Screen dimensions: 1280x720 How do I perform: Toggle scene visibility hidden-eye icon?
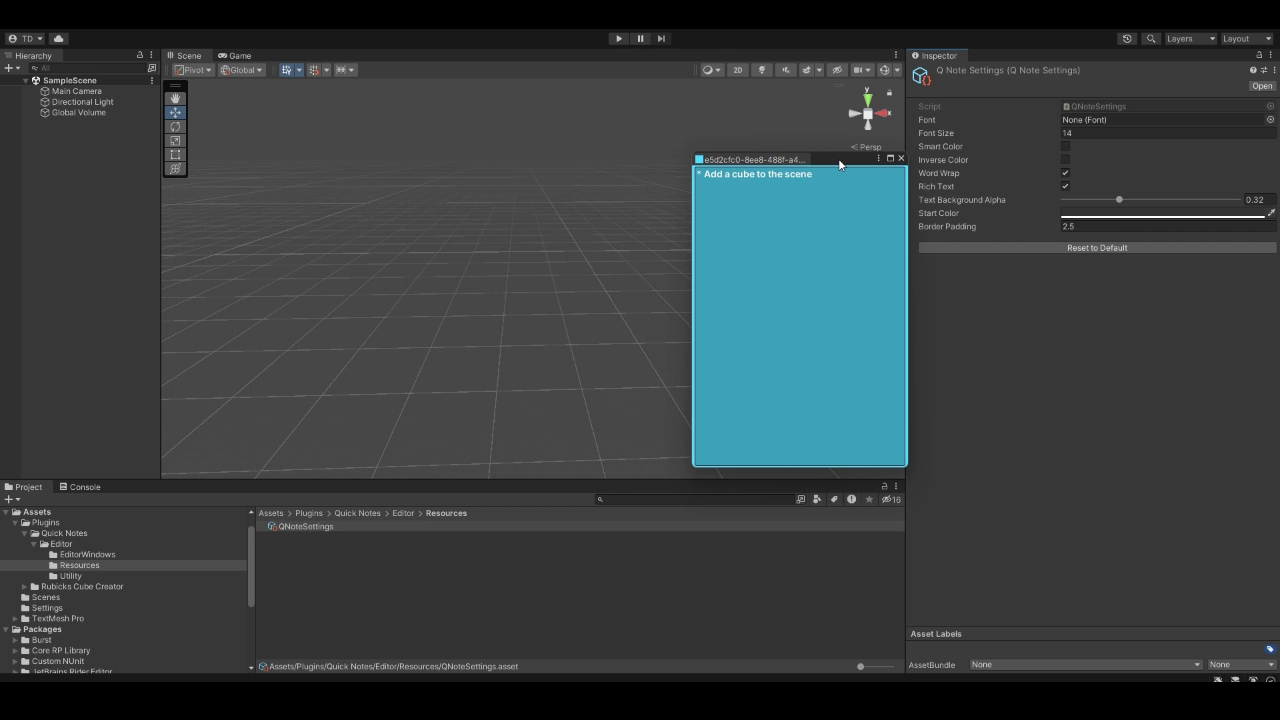(x=837, y=70)
